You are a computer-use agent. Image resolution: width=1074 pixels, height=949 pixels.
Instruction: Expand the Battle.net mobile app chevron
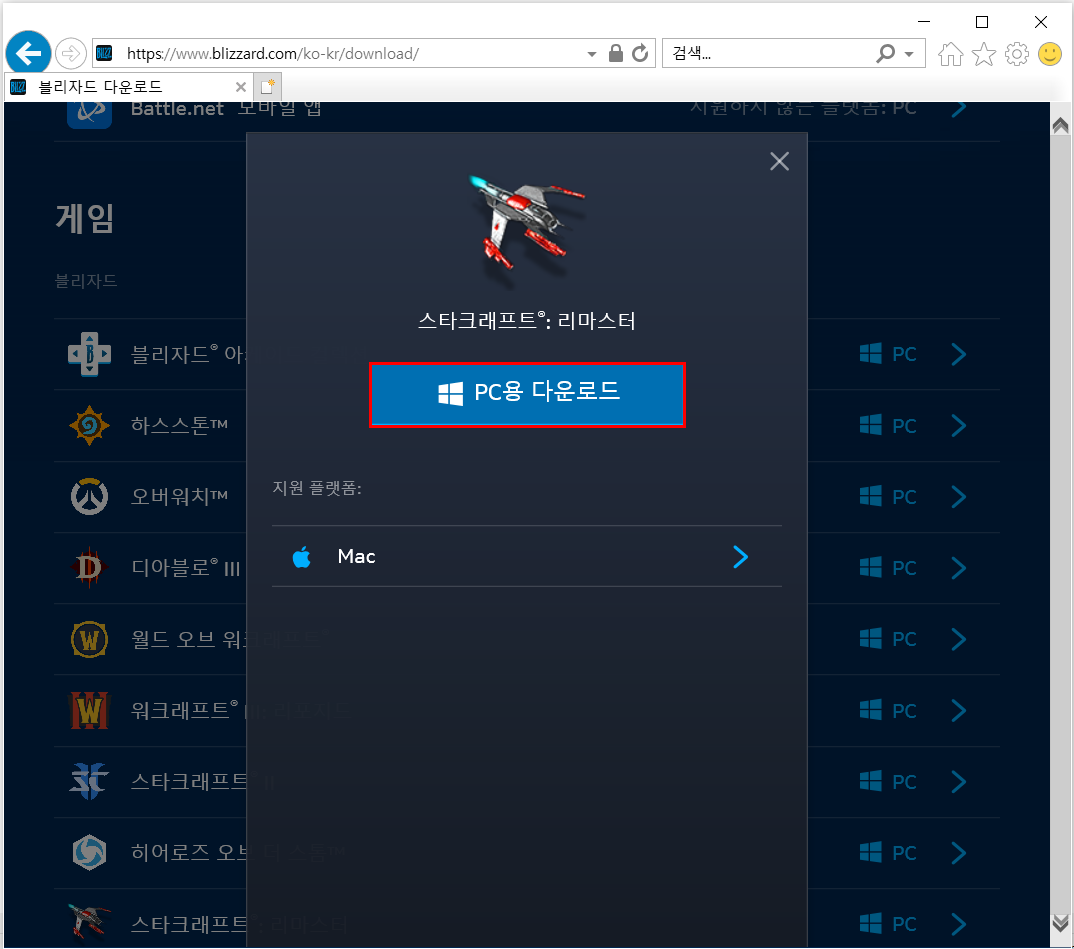tap(959, 108)
